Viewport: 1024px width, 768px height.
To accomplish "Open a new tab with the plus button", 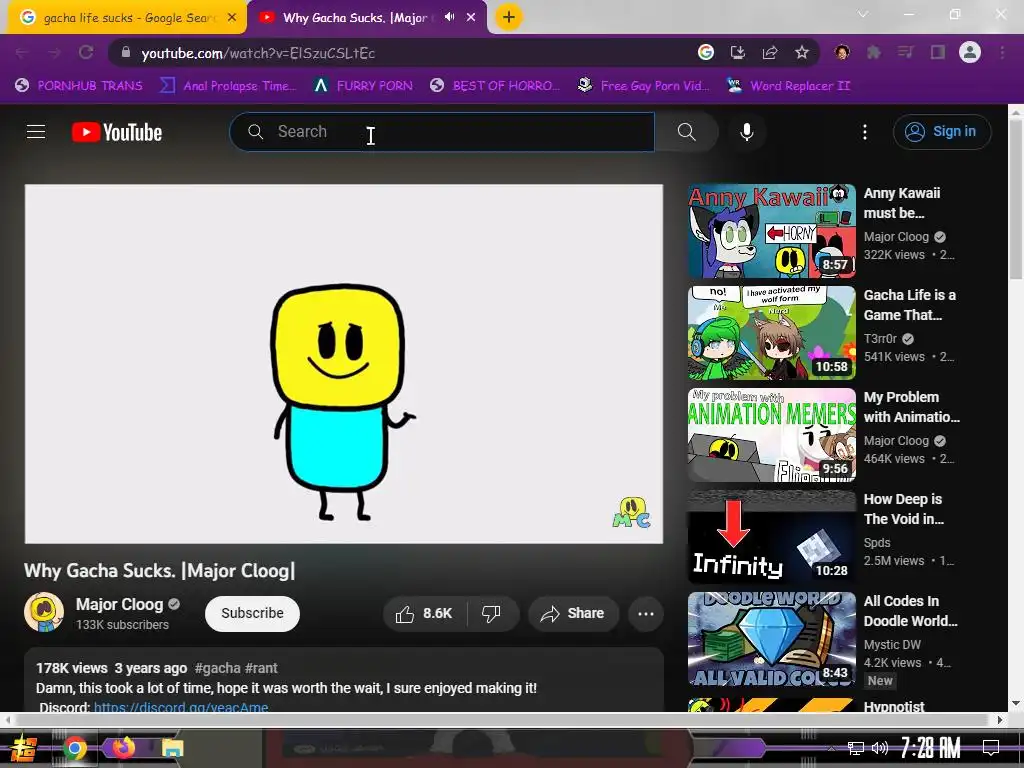I will (509, 17).
